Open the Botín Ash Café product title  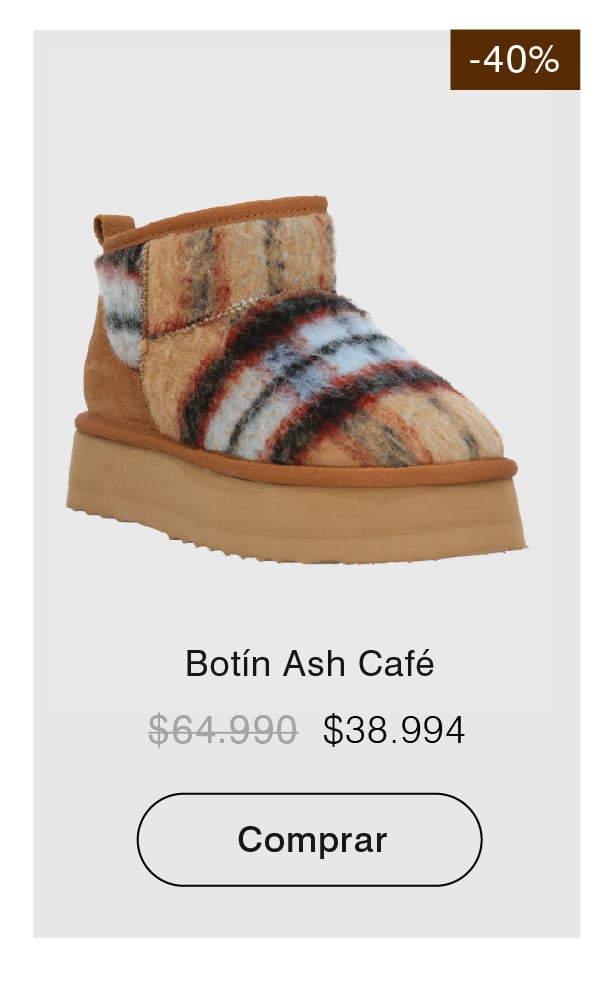(x=310, y=664)
